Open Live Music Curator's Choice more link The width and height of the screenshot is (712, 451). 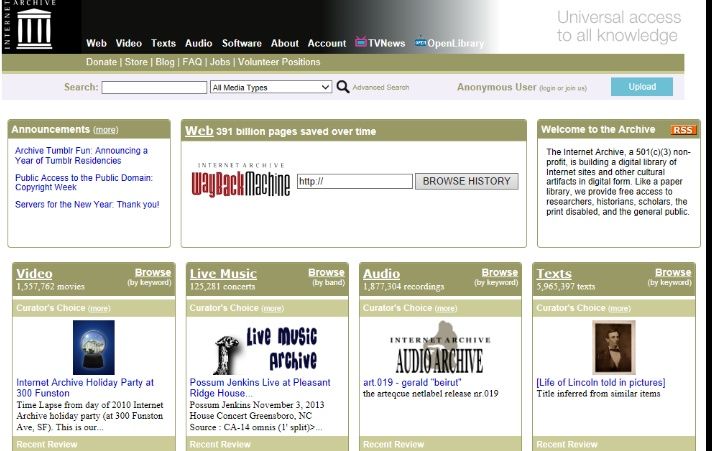tap(272, 308)
